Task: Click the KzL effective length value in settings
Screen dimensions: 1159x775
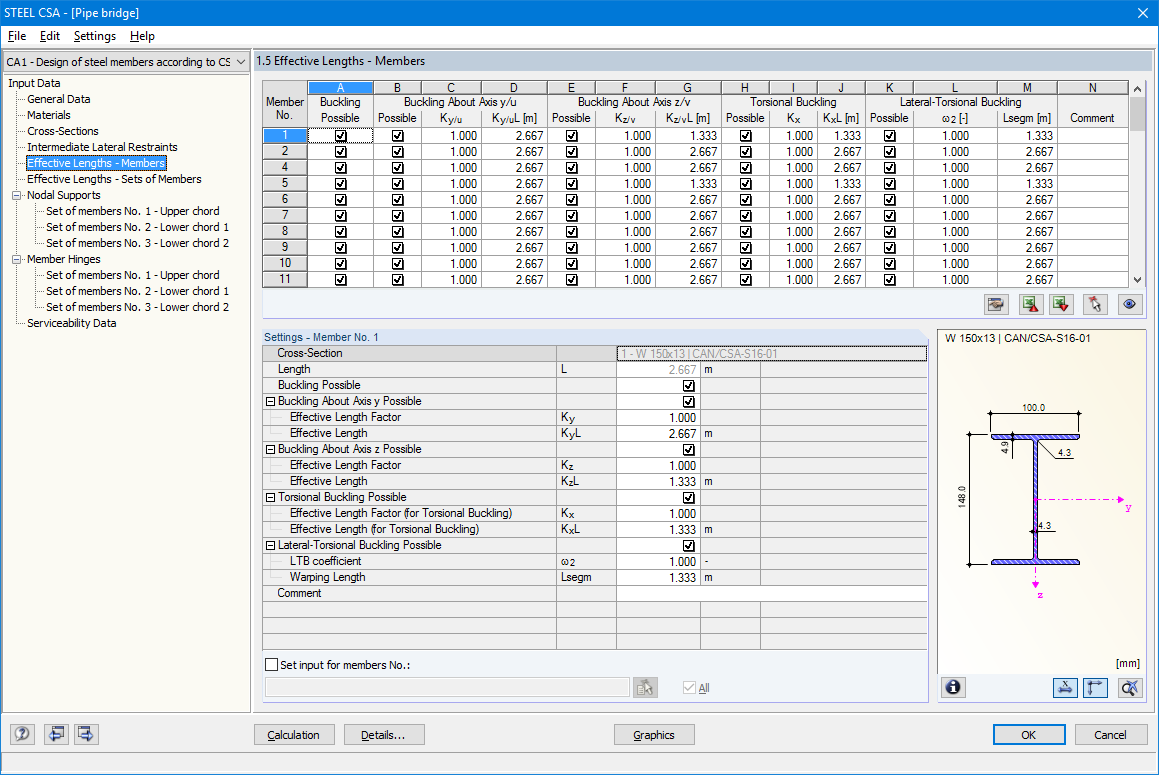Action: pos(659,481)
